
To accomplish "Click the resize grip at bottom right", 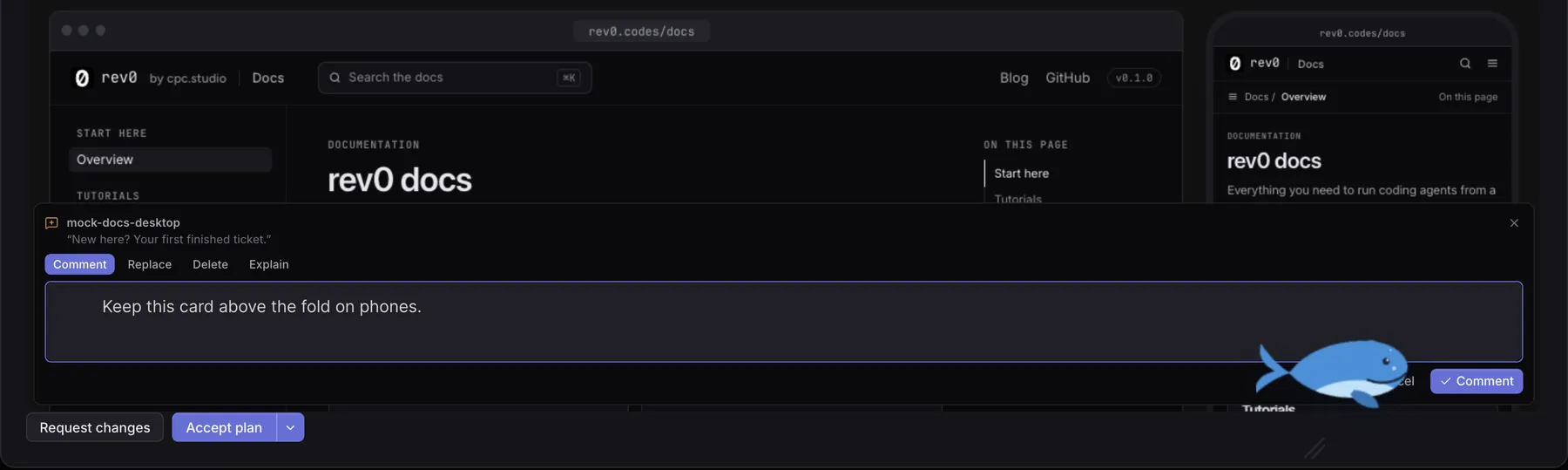I will pos(1315,448).
